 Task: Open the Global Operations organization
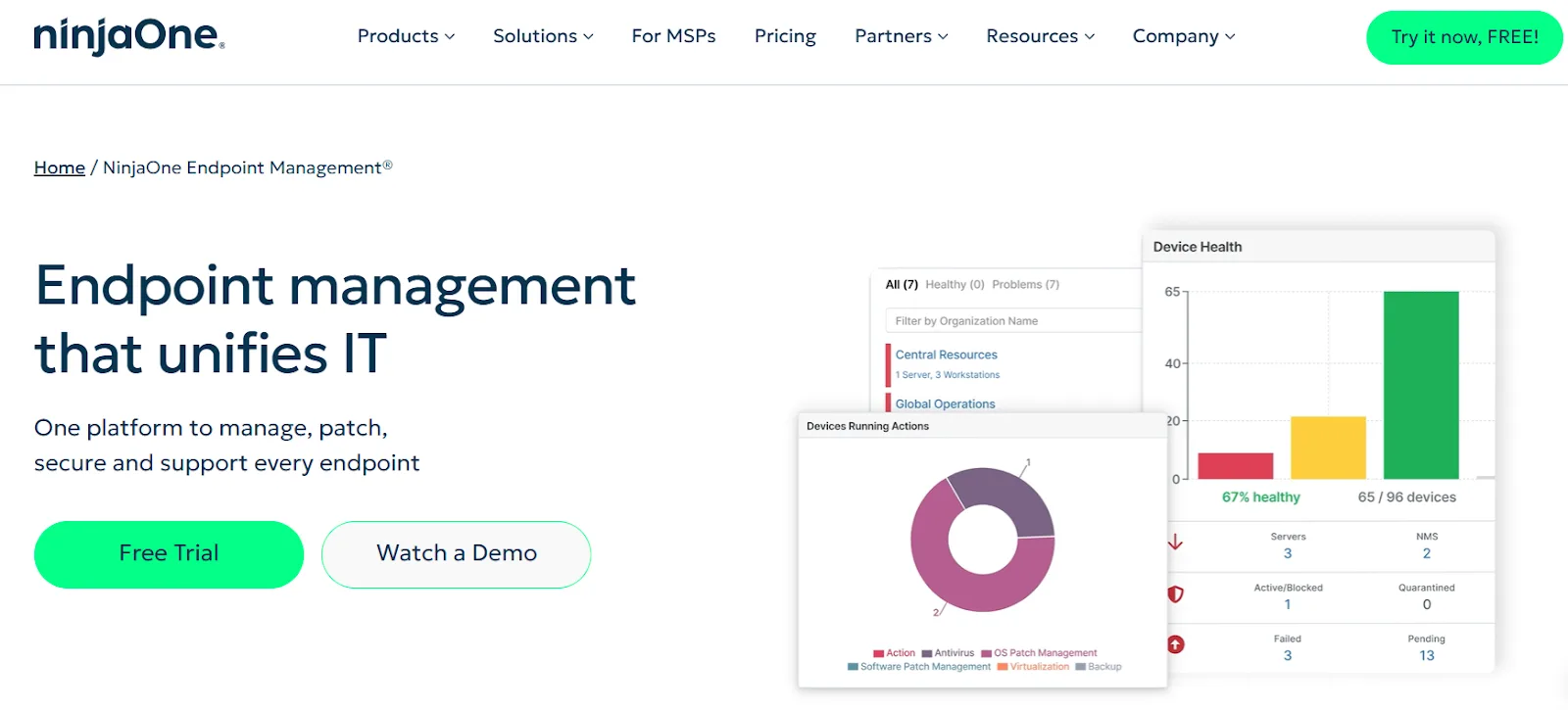click(945, 403)
